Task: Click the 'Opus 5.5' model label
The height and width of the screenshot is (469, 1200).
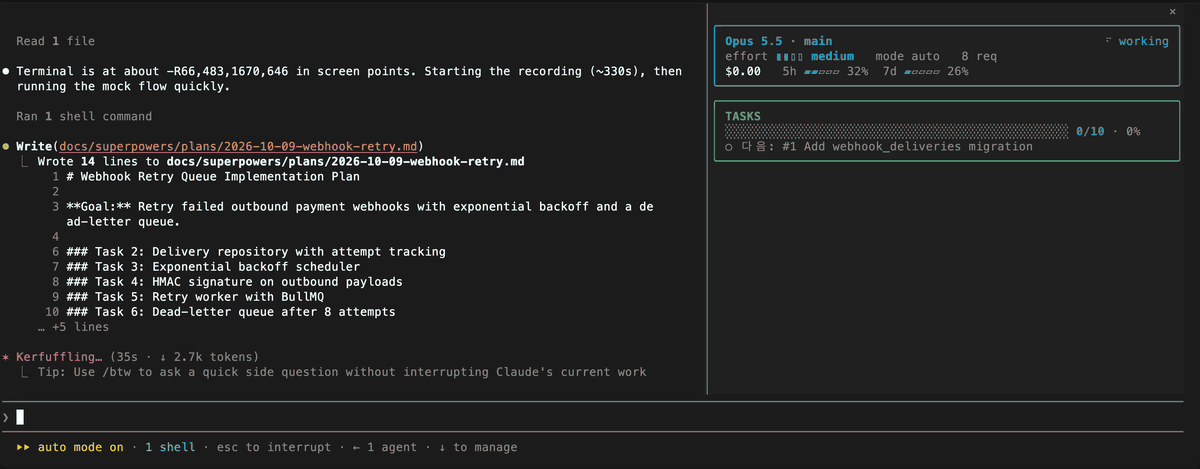Action: click(x=754, y=41)
